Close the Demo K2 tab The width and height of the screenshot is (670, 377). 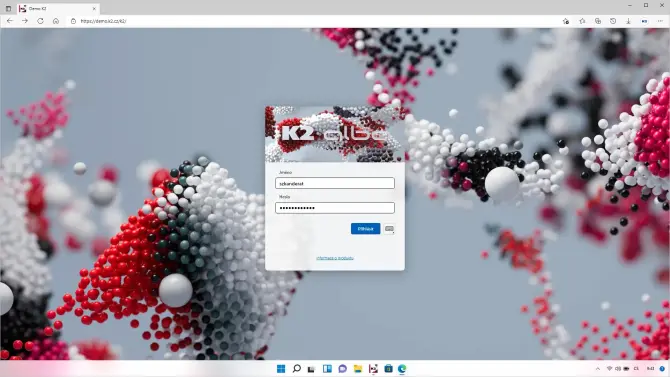coord(94,9)
